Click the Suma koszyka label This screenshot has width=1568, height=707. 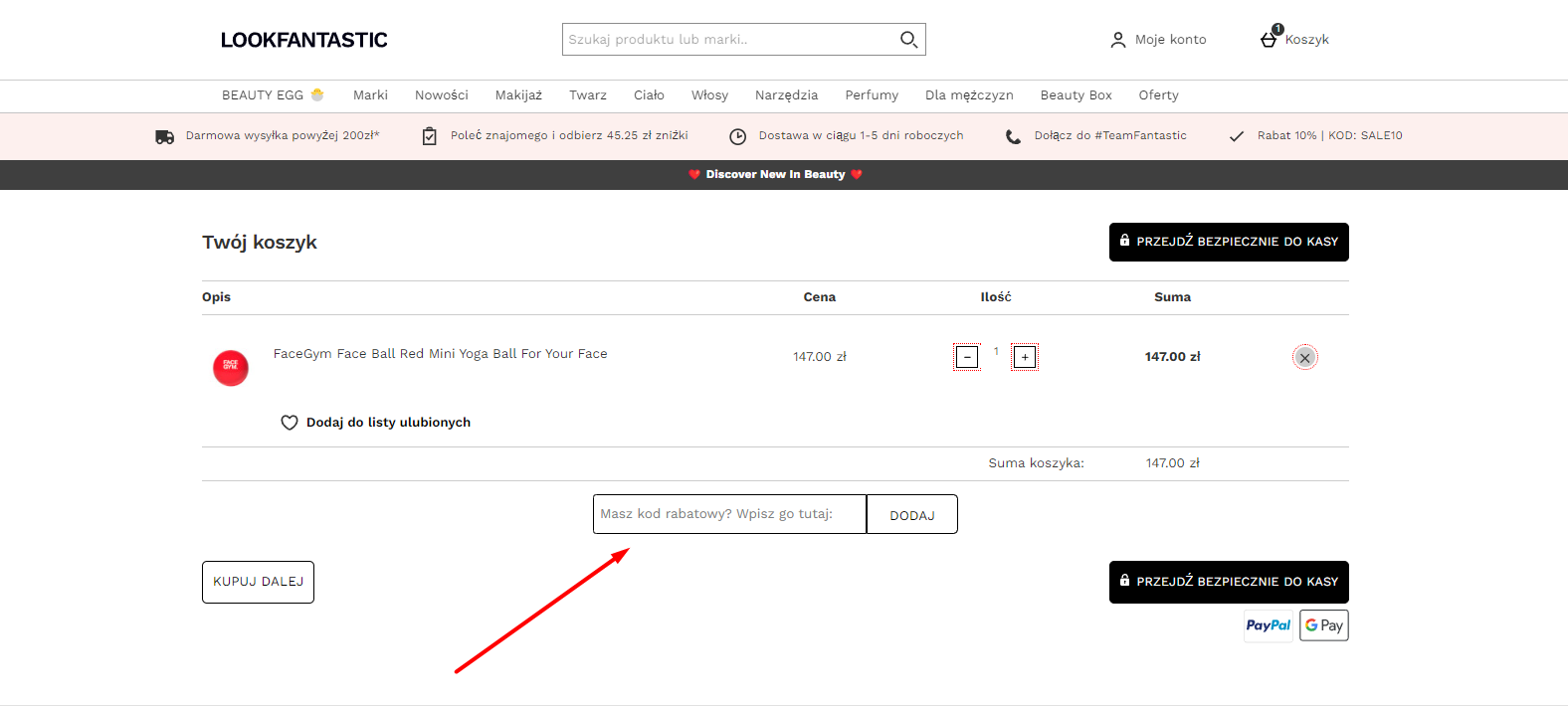[1037, 463]
